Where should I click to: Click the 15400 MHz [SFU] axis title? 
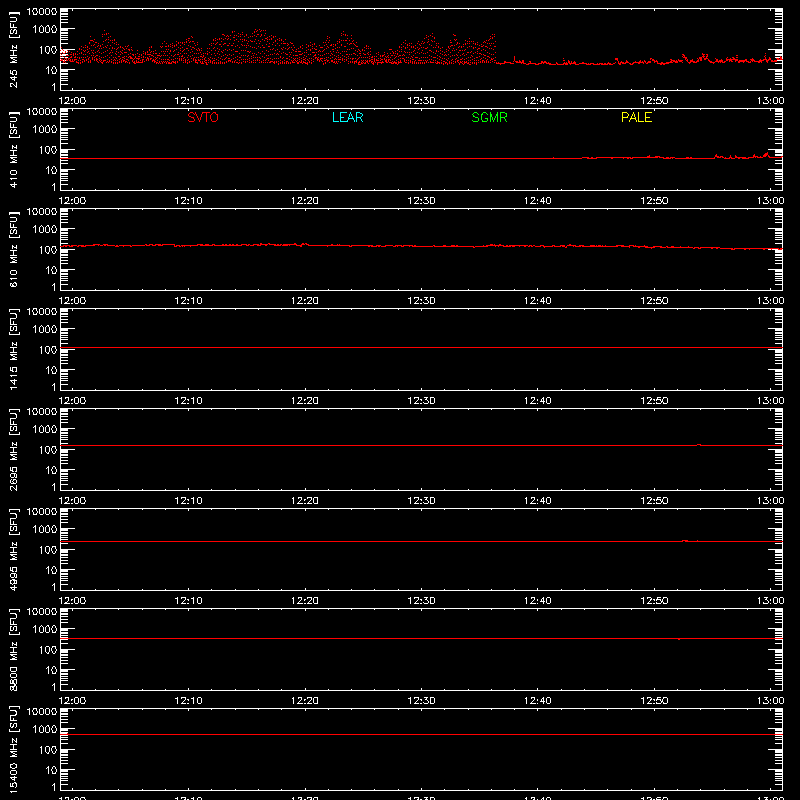(13, 749)
